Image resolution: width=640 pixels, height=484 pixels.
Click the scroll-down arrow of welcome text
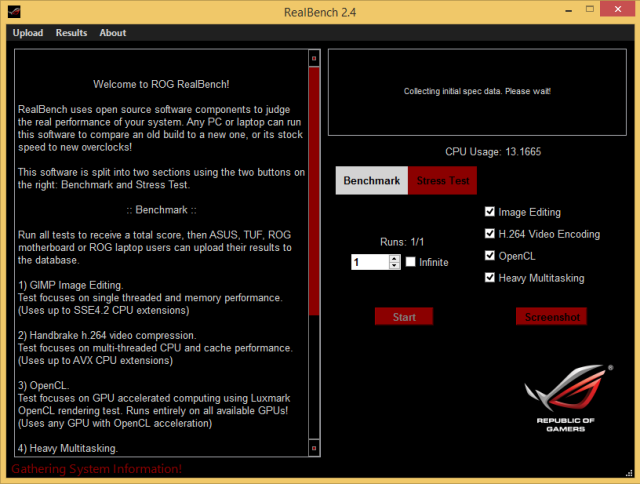(314, 448)
